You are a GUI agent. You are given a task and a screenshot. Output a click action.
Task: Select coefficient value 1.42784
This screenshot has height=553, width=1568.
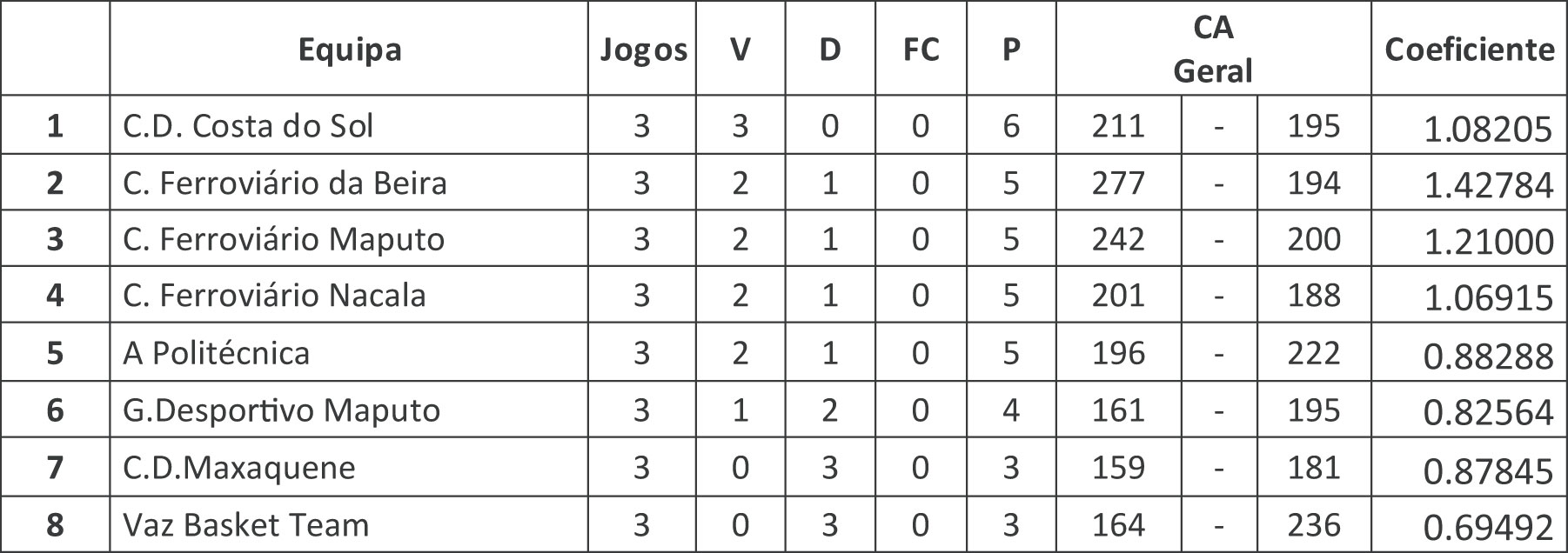click(x=1487, y=186)
